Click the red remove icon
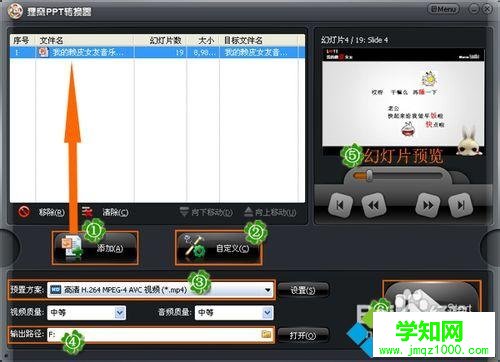Screen dimensions: 500x362 tap(24, 212)
